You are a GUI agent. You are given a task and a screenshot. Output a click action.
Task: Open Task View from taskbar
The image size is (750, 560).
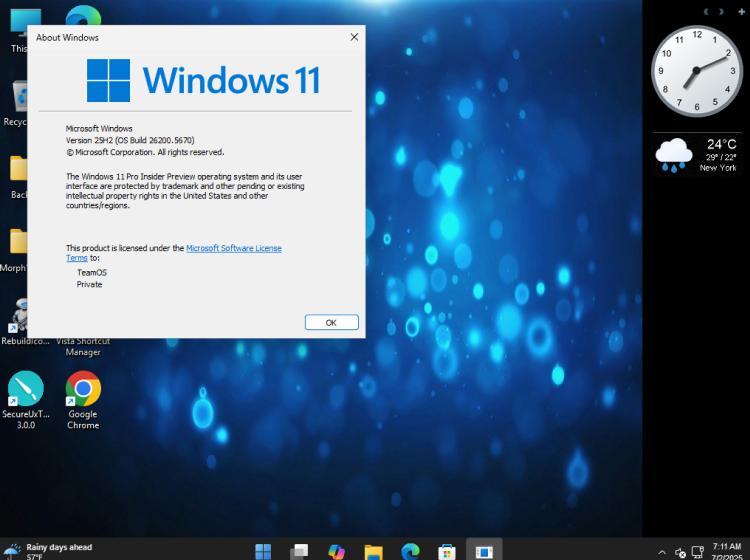coord(299,551)
